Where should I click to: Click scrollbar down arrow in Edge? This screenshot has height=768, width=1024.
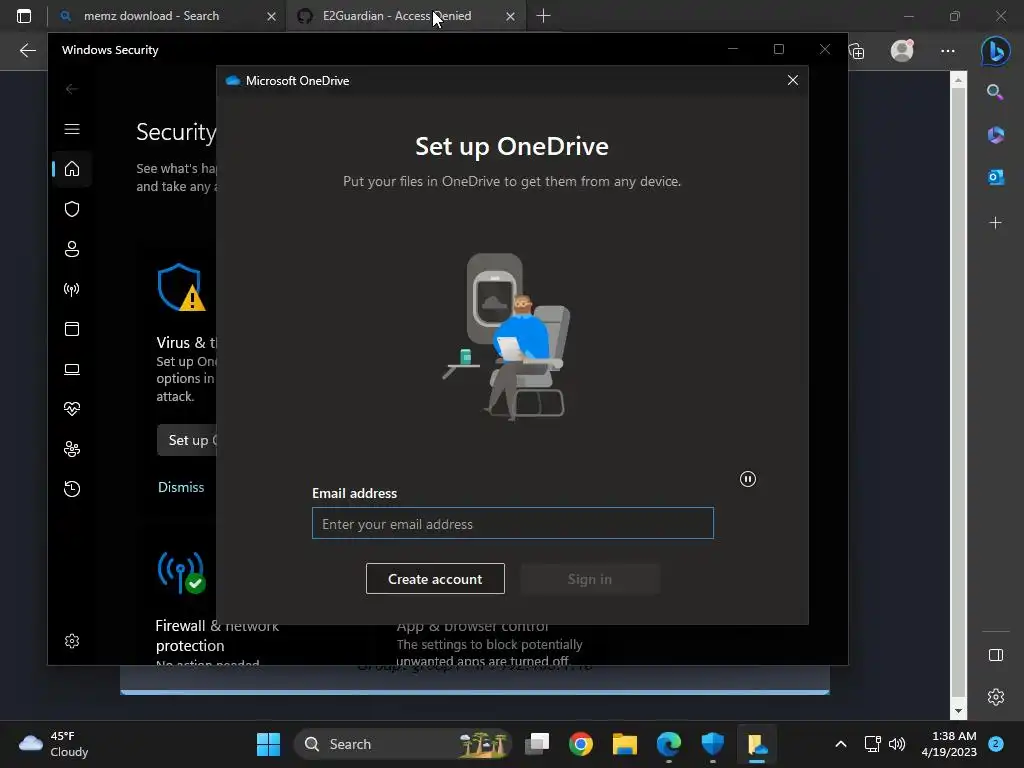(958, 711)
